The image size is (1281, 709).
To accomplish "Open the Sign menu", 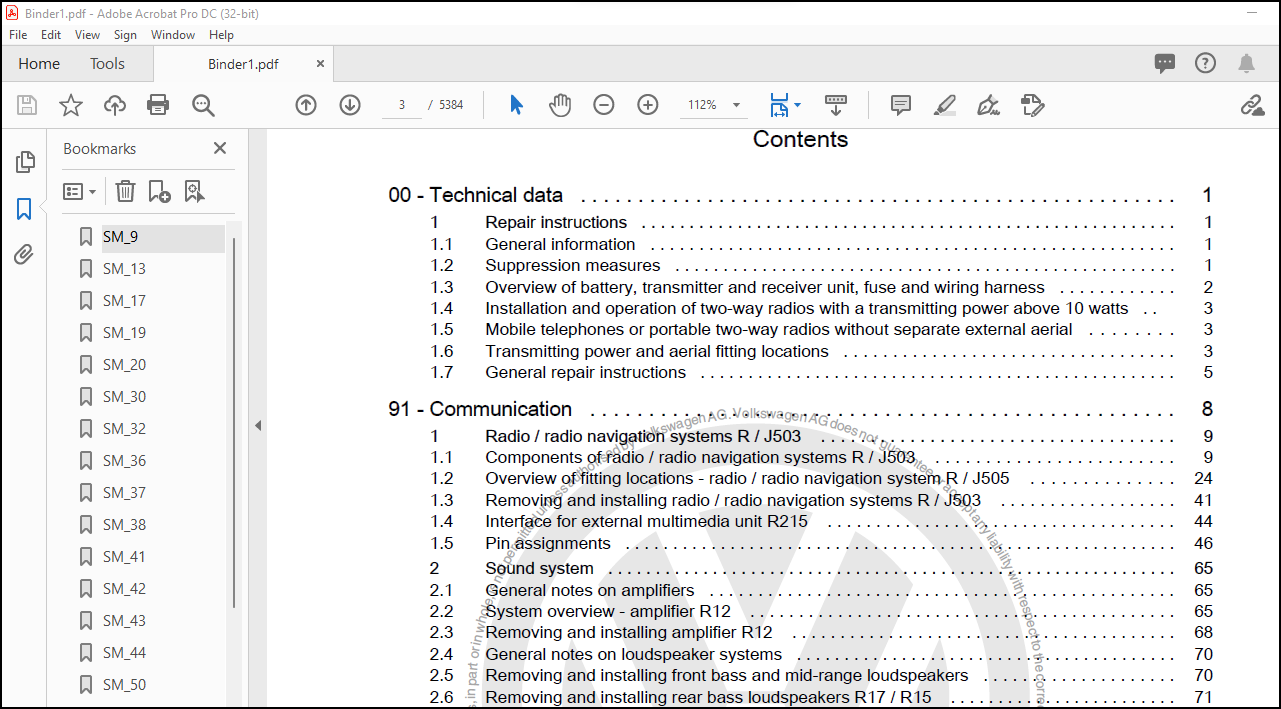I will [125, 34].
